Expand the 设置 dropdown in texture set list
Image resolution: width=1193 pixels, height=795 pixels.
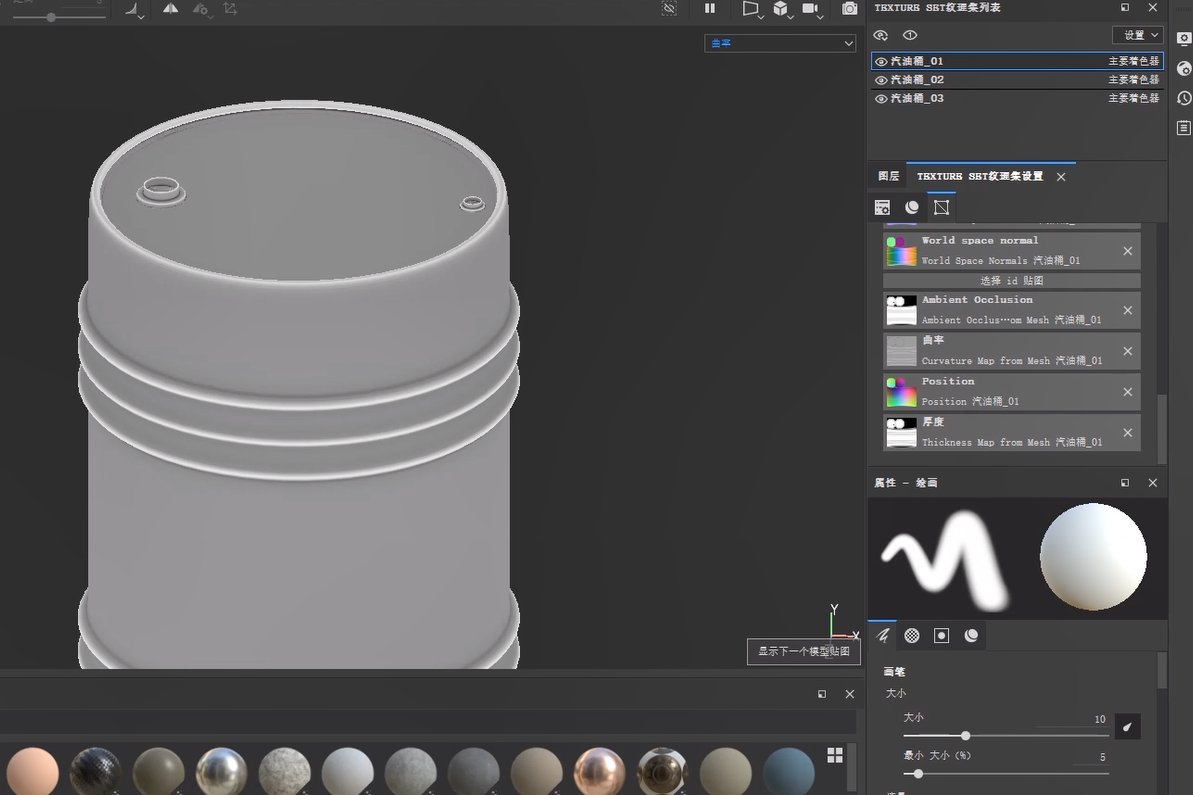[1138, 35]
